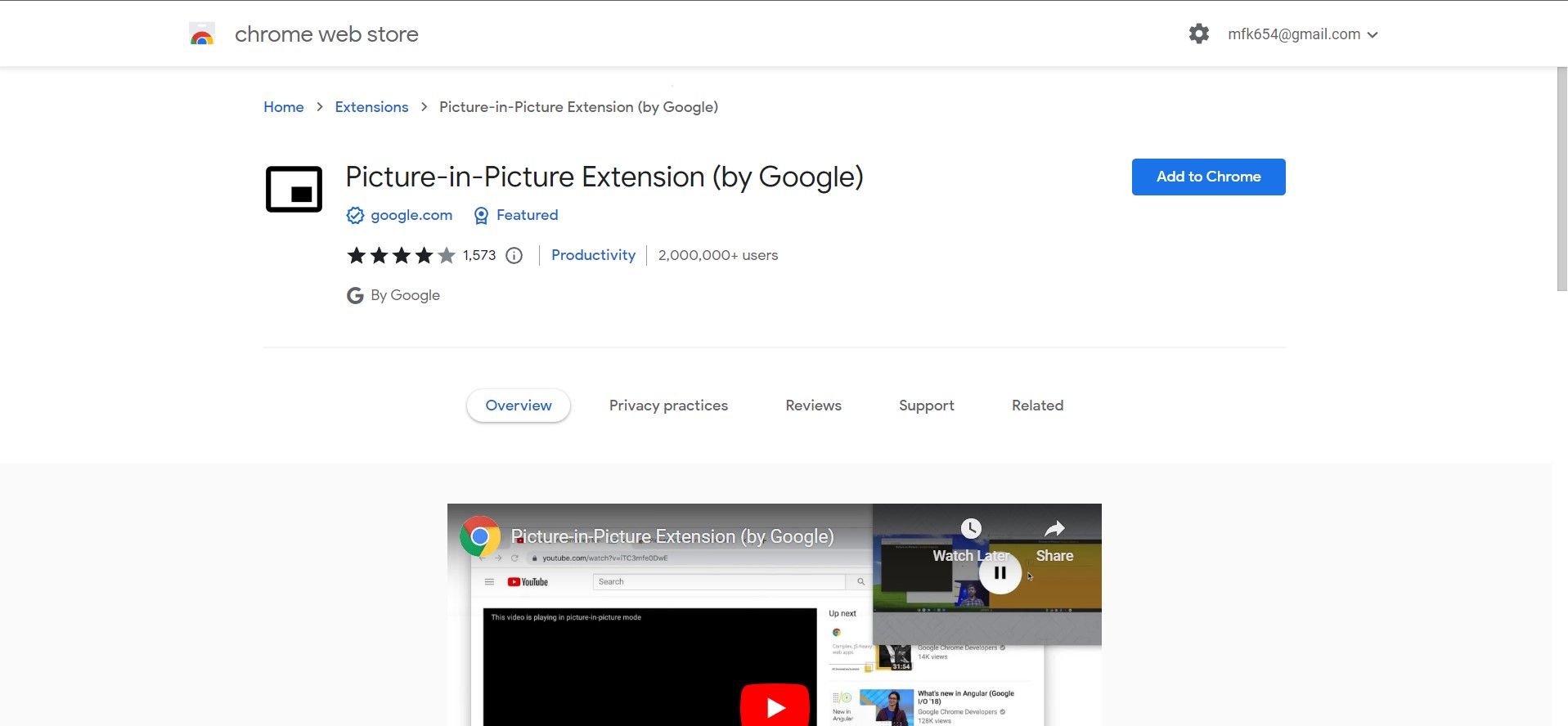The width and height of the screenshot is (1568, 726).
Task: Click the Add to Chrome button
Action: tap(1208, 177)
